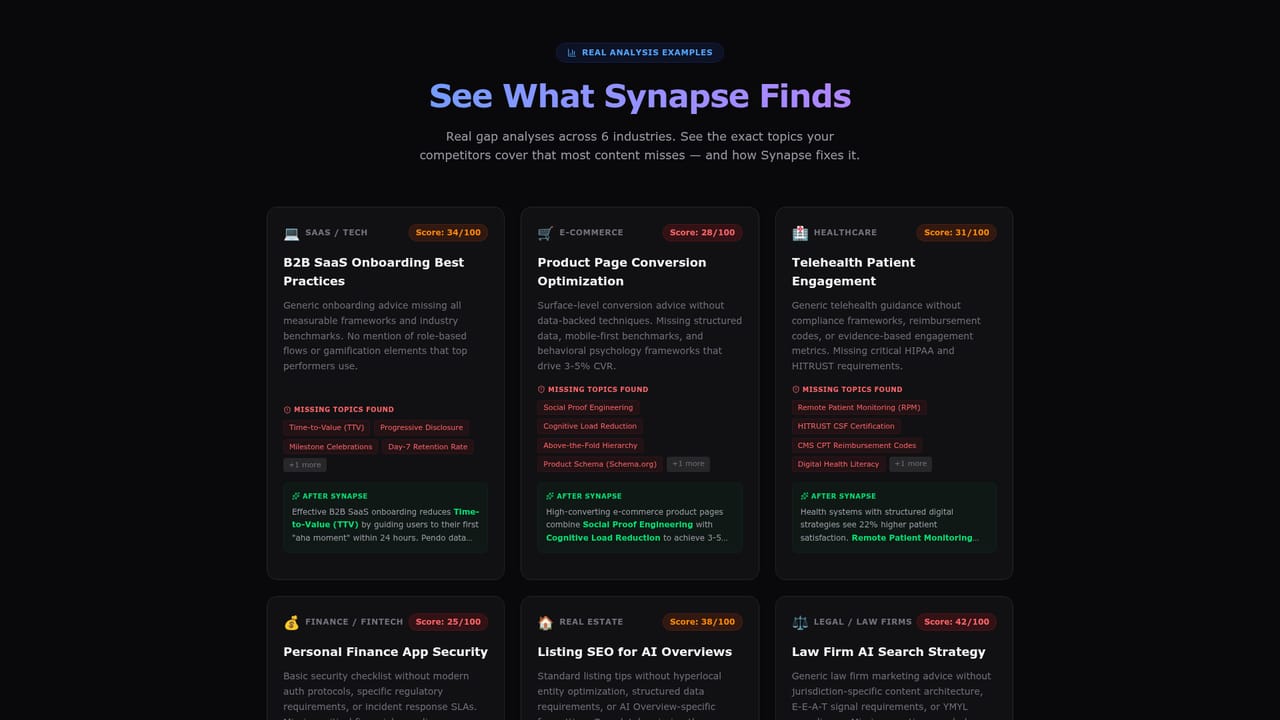
Task: Select the 'CMS CPT Reimbursement Codes' topic tag
Action: click(x=857, y=446)
